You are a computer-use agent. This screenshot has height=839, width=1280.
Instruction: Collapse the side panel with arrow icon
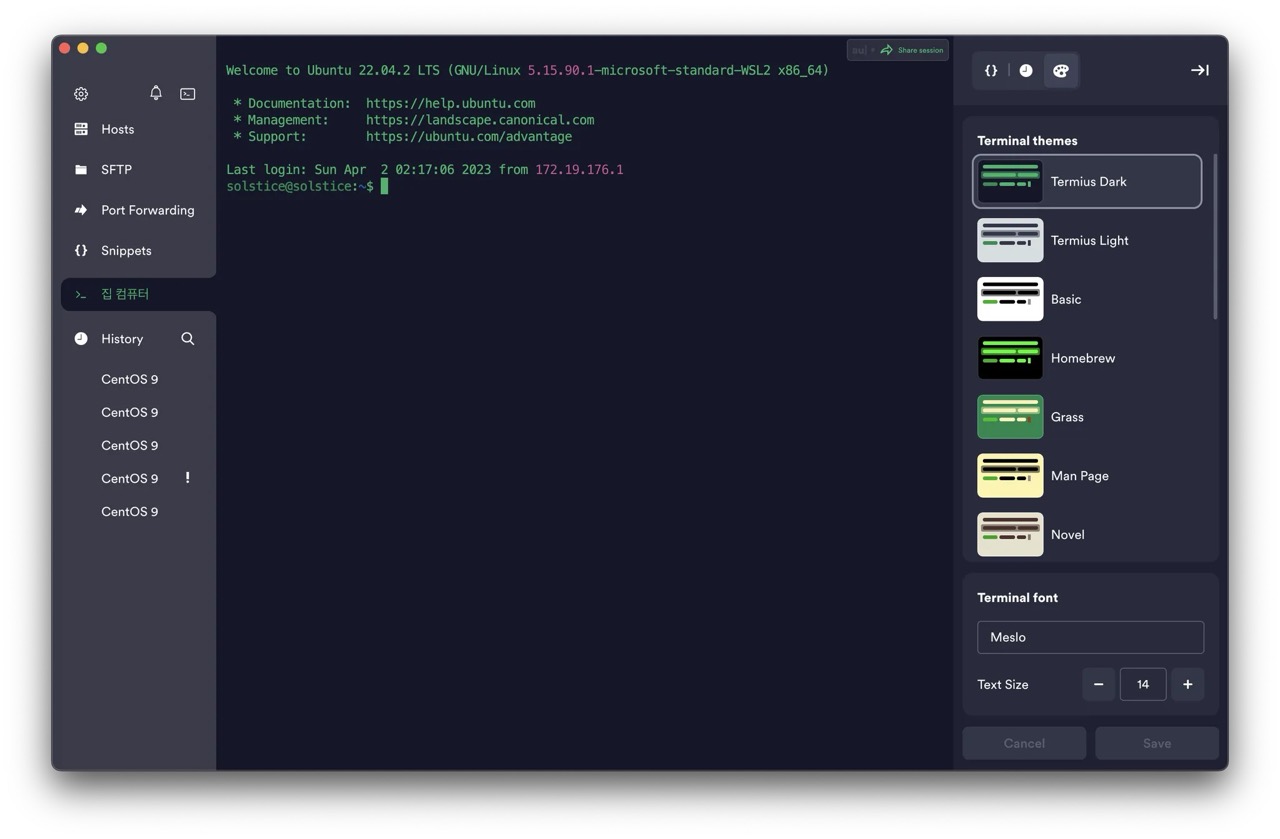click(1199, 70)
